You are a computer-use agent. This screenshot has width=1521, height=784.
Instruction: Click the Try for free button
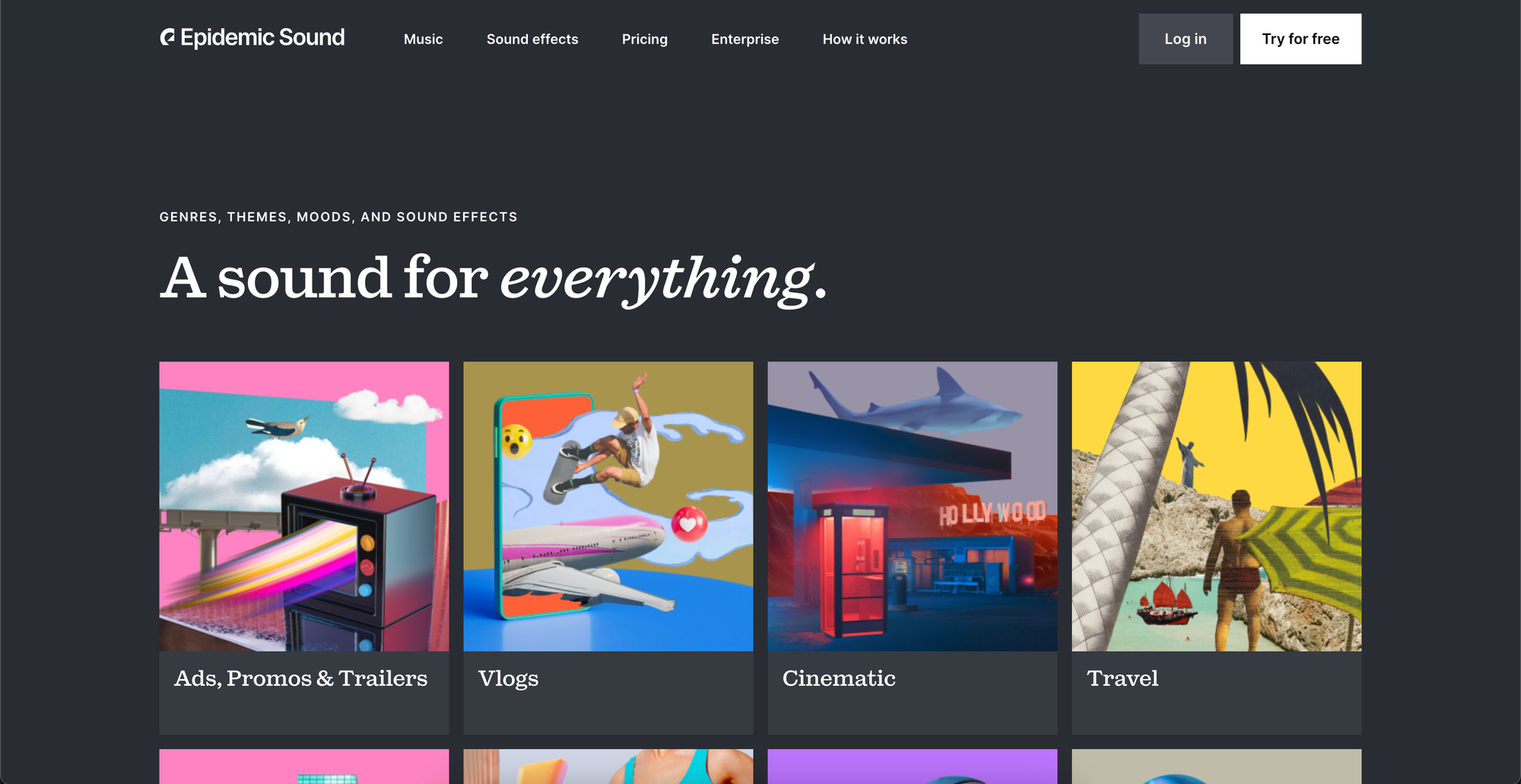(1300, 39)
